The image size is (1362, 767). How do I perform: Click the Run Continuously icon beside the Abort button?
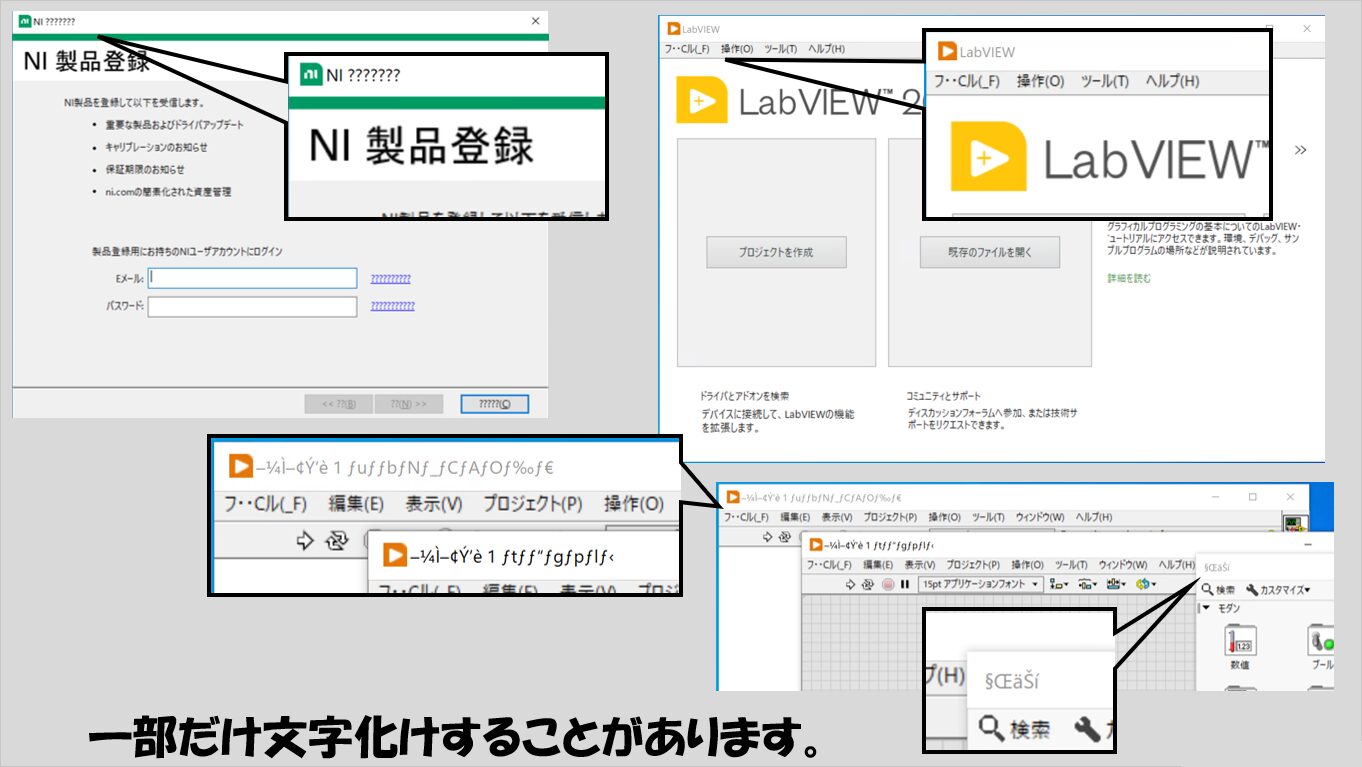point(868,584)
